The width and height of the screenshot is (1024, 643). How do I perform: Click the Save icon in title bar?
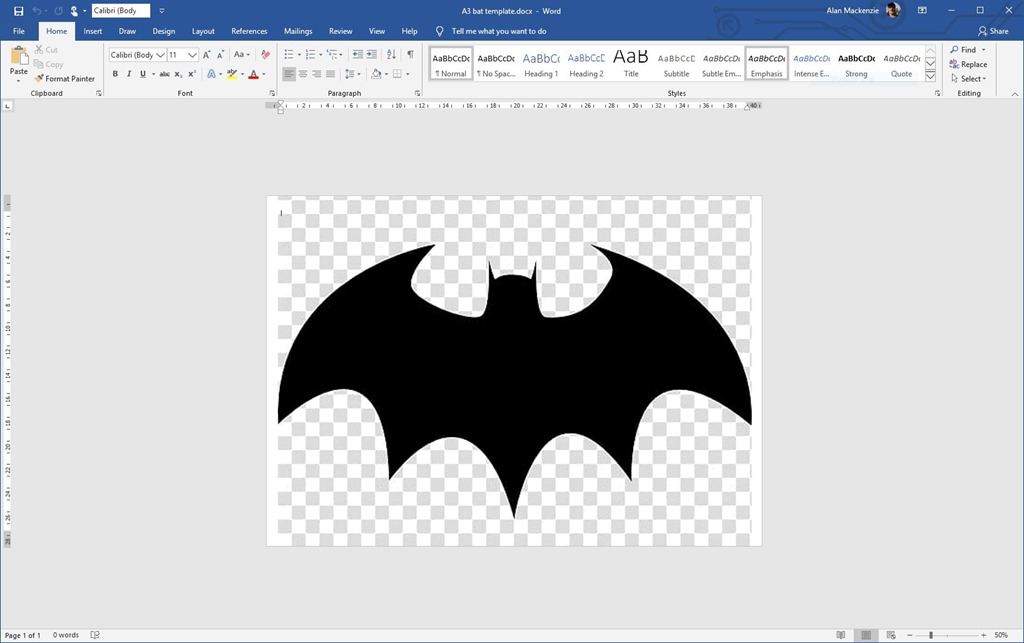[x=18, y=11]
